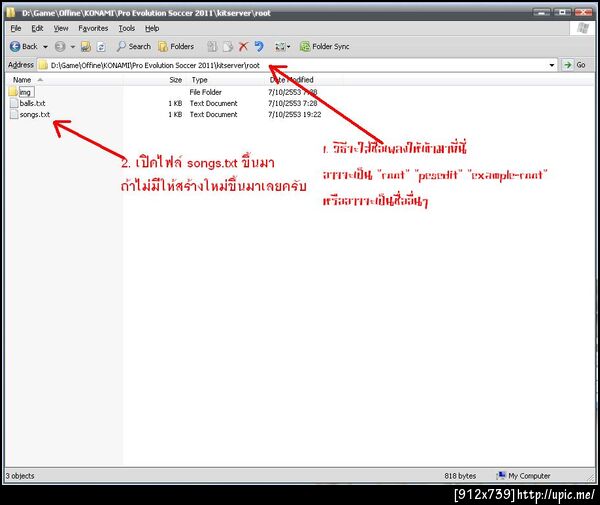Image resolution: width=600 pixels, height=505 pixels.
Task: Open the Forward history dropdown arrow
Action: click(x=73, y=47)
